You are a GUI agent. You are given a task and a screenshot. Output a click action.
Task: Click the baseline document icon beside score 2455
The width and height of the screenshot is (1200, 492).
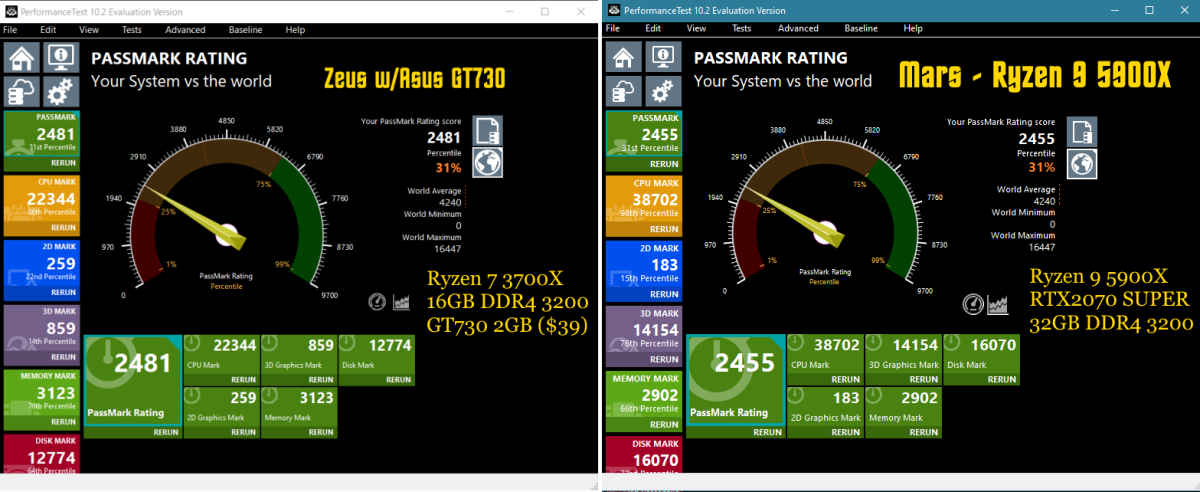[x=1083, y=131]
